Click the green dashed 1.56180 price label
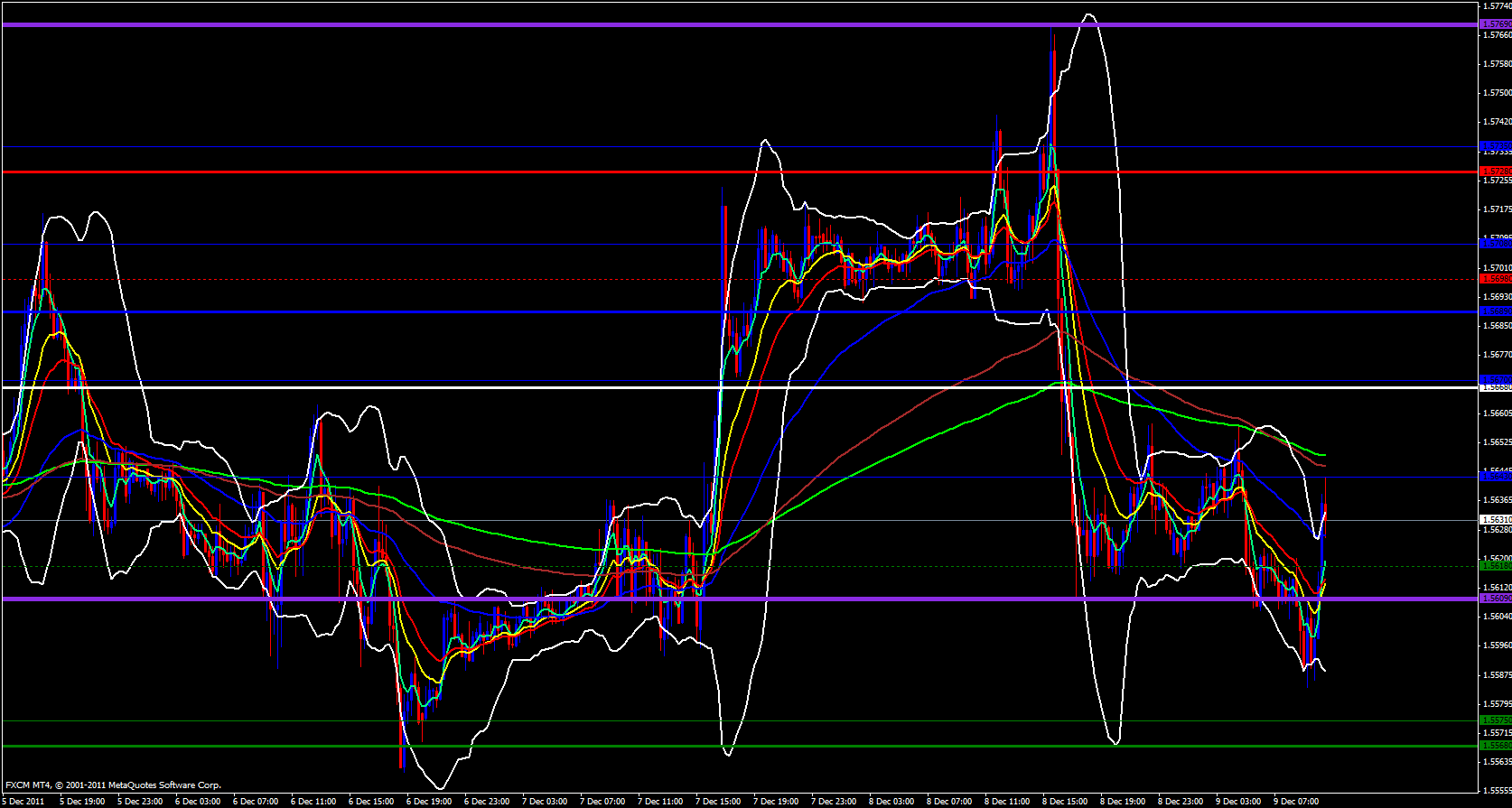Viewport: 1512px width, 808px height. (x=1495, y=566)
